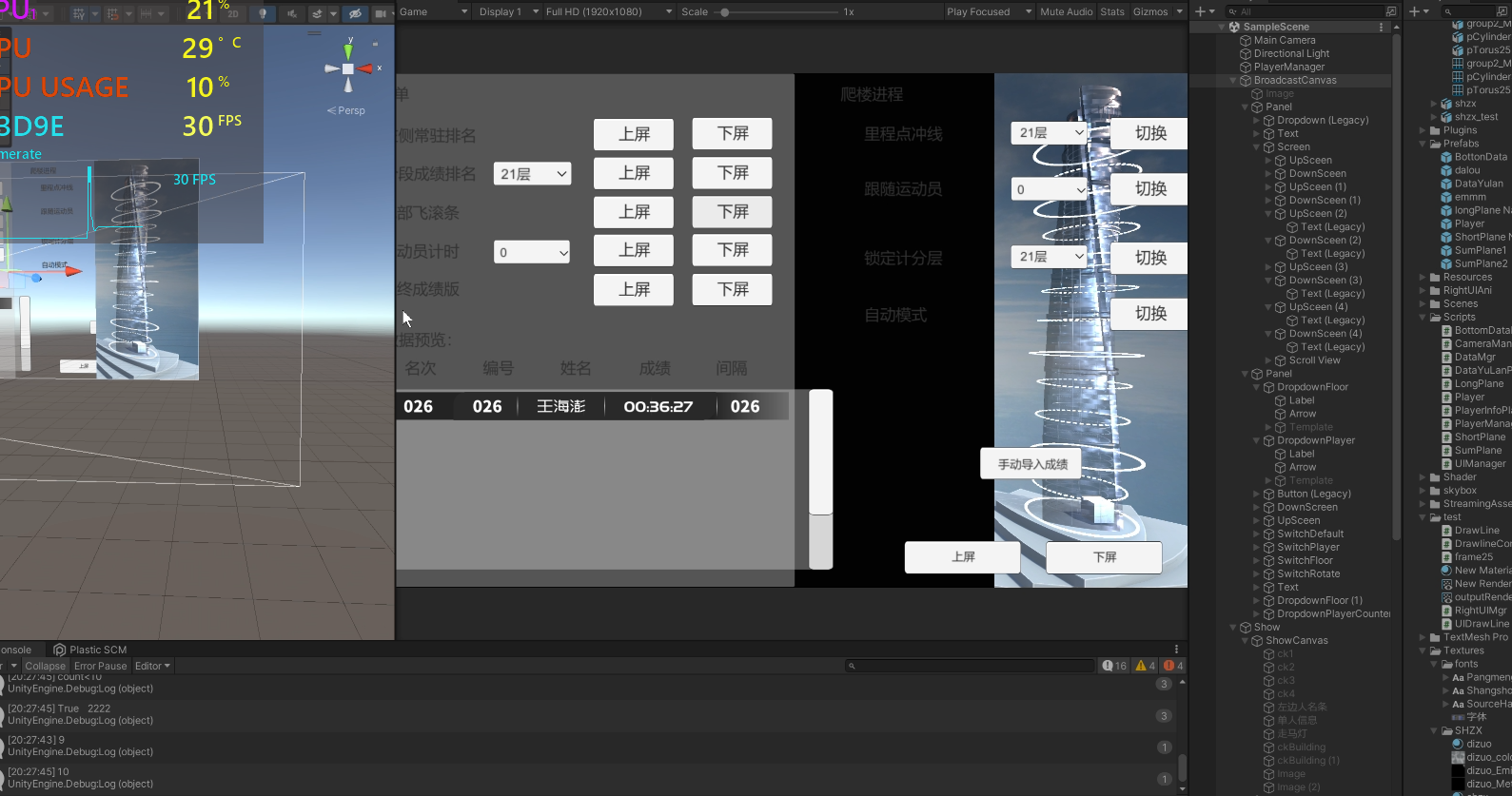Toggle Console info messages filter (16)

(1114, 666)
